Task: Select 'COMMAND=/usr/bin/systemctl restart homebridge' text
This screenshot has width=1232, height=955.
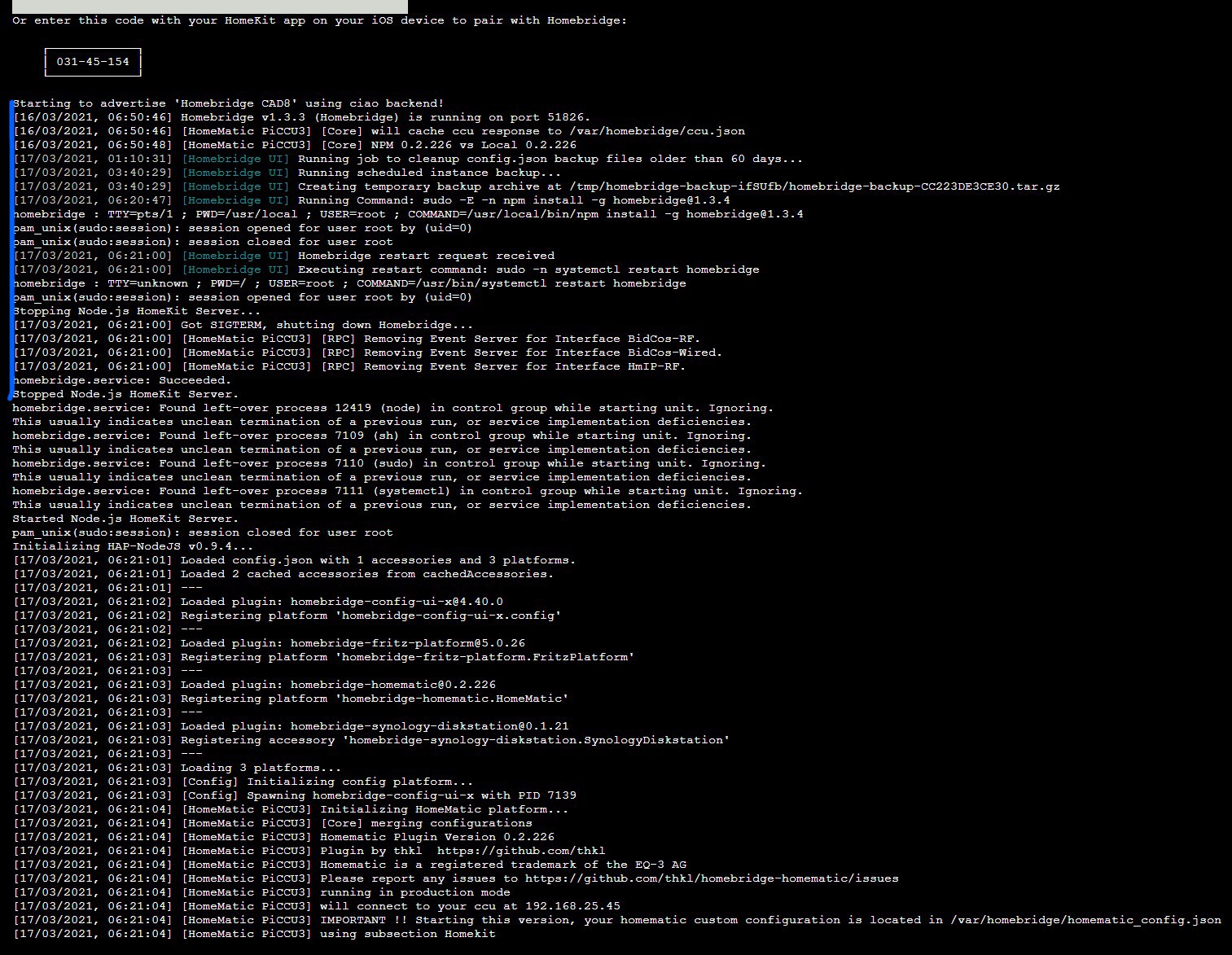Action: [x=521, y=283]
